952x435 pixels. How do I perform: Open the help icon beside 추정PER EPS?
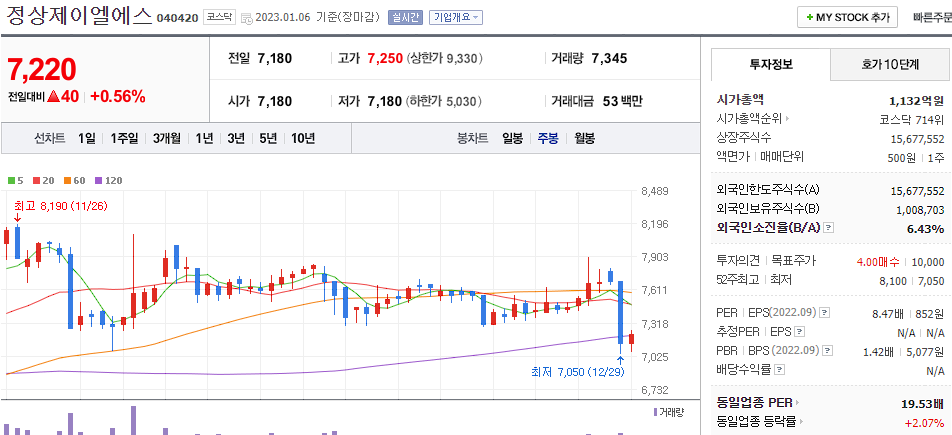[x=800, y=332]
